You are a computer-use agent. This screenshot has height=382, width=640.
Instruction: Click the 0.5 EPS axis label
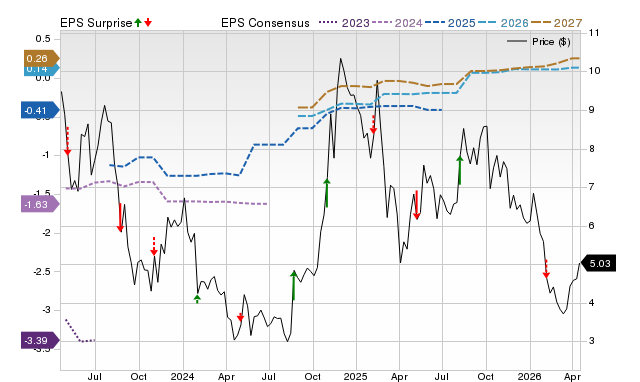(43, 39)
